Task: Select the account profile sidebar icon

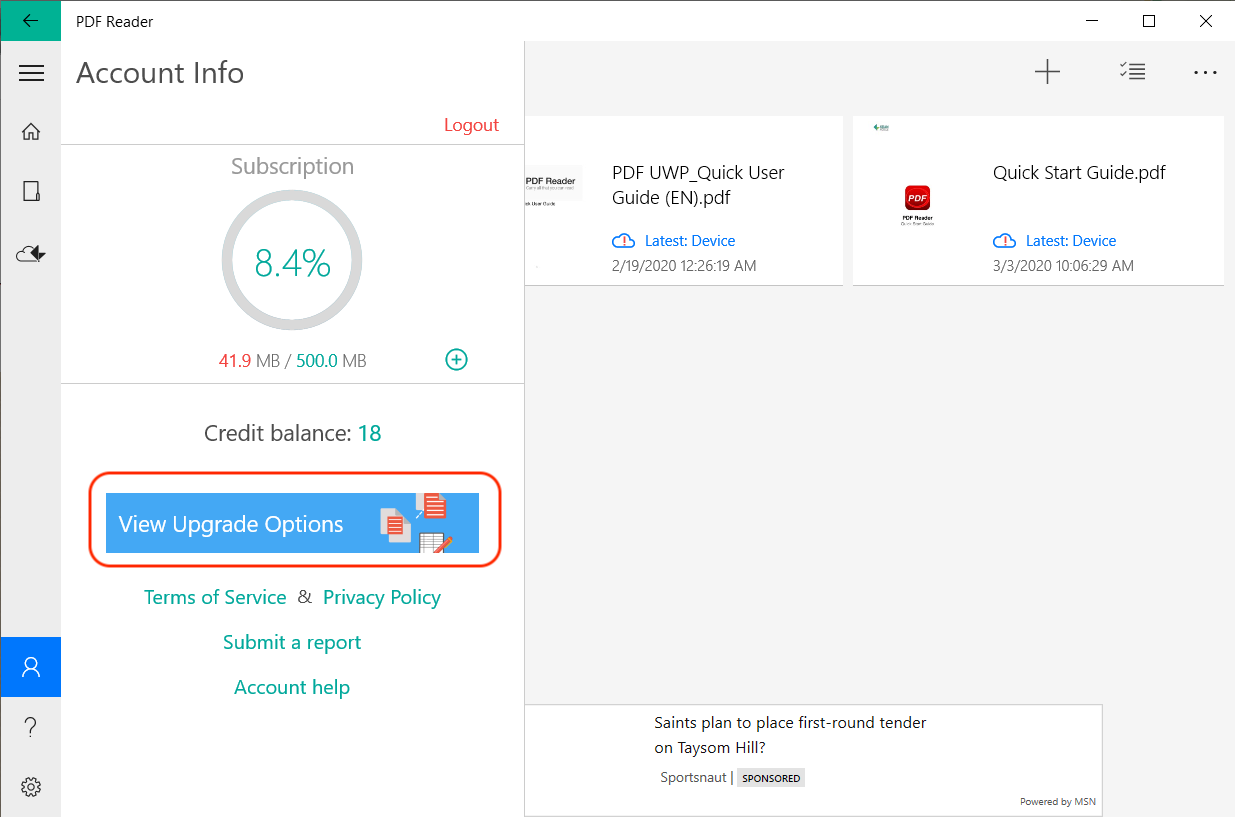Action: tap(31, 667)
